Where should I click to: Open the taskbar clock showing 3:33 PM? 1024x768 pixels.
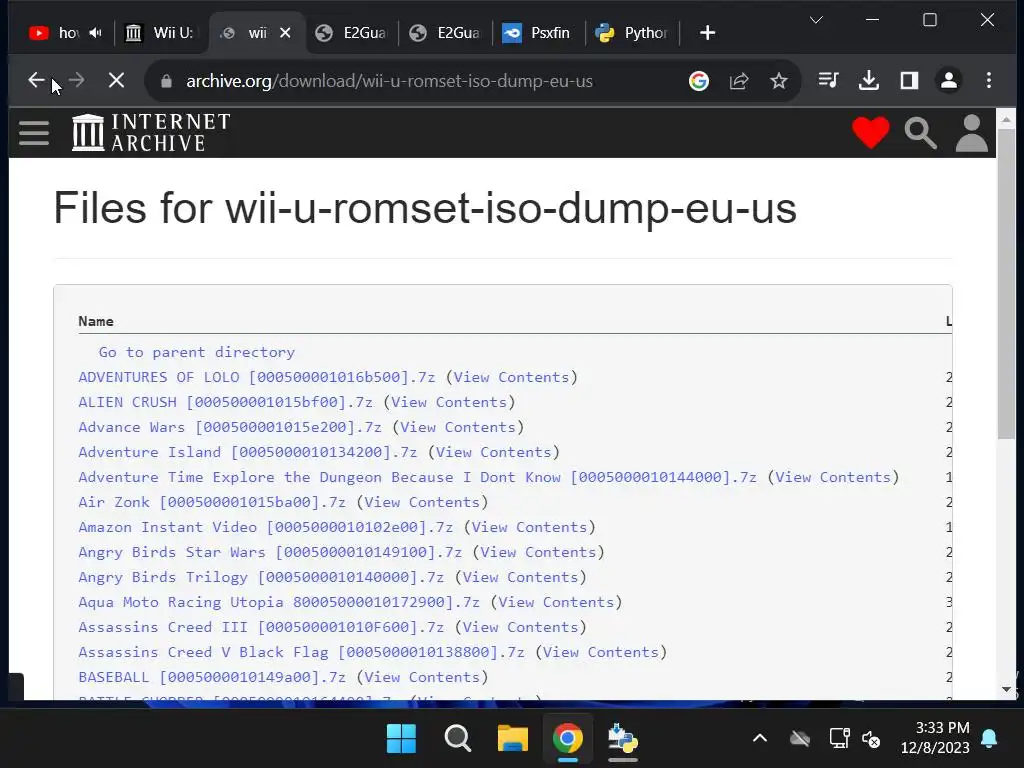click(935, 737)
